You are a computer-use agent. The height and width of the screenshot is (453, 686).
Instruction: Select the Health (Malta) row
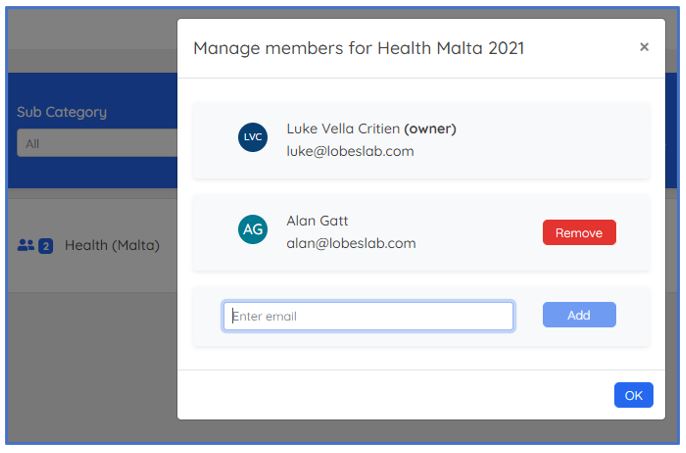tap(112, 245)
